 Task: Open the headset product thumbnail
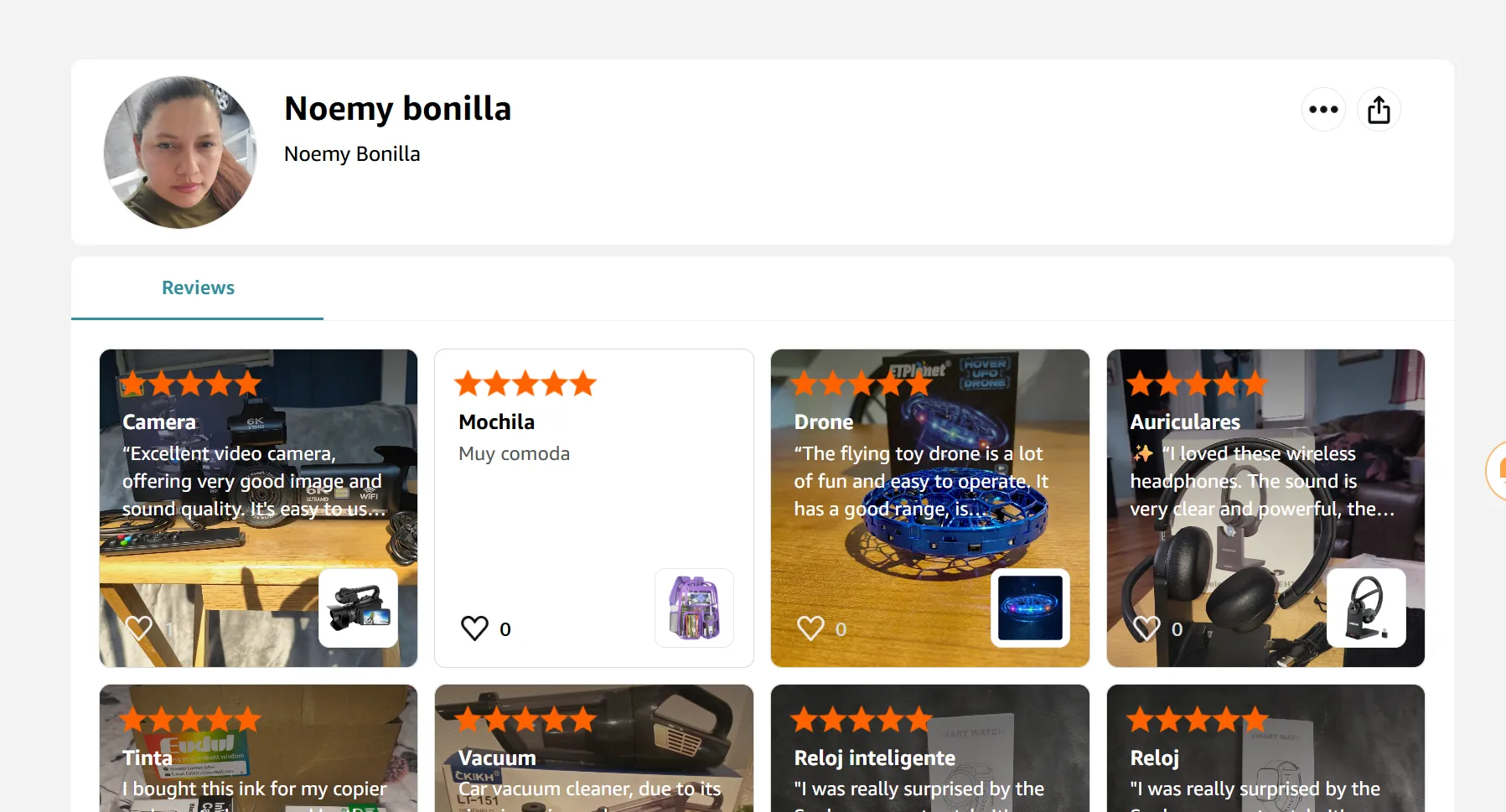point(1366,608)
